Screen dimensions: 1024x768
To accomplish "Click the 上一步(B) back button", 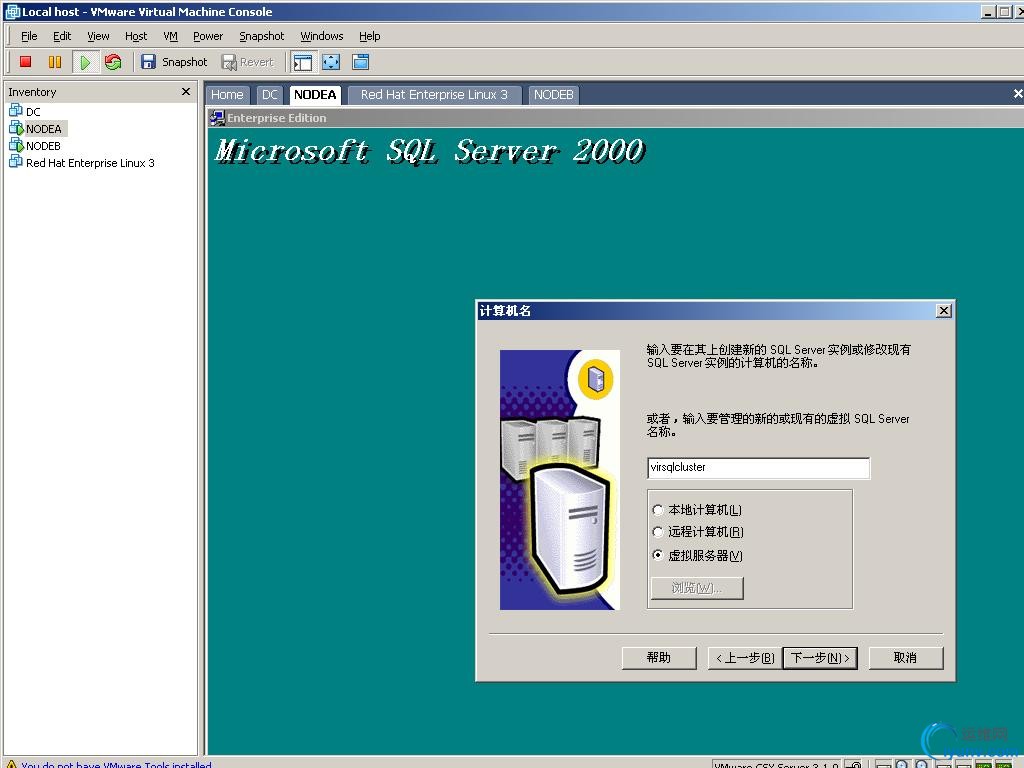I will [744, 658].
